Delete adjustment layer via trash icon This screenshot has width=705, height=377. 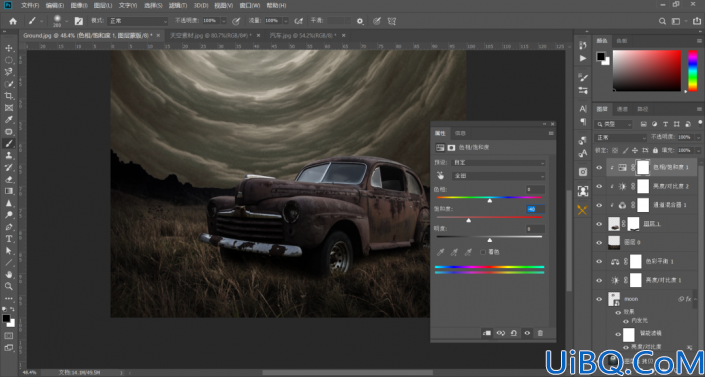(x=540, y=333)
